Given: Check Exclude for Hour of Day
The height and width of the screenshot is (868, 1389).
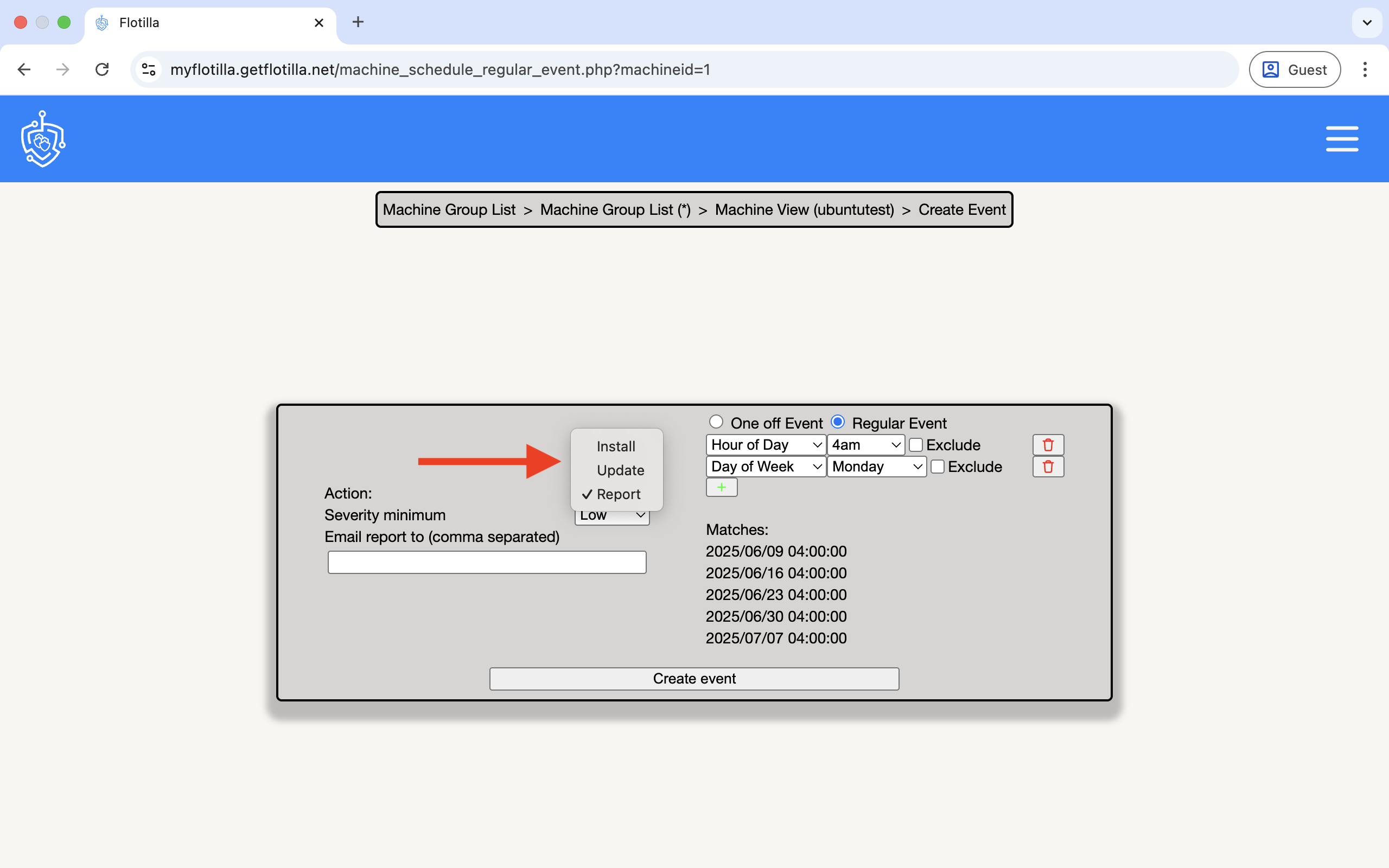Looking at the screenshot, I should pos(915,445).
